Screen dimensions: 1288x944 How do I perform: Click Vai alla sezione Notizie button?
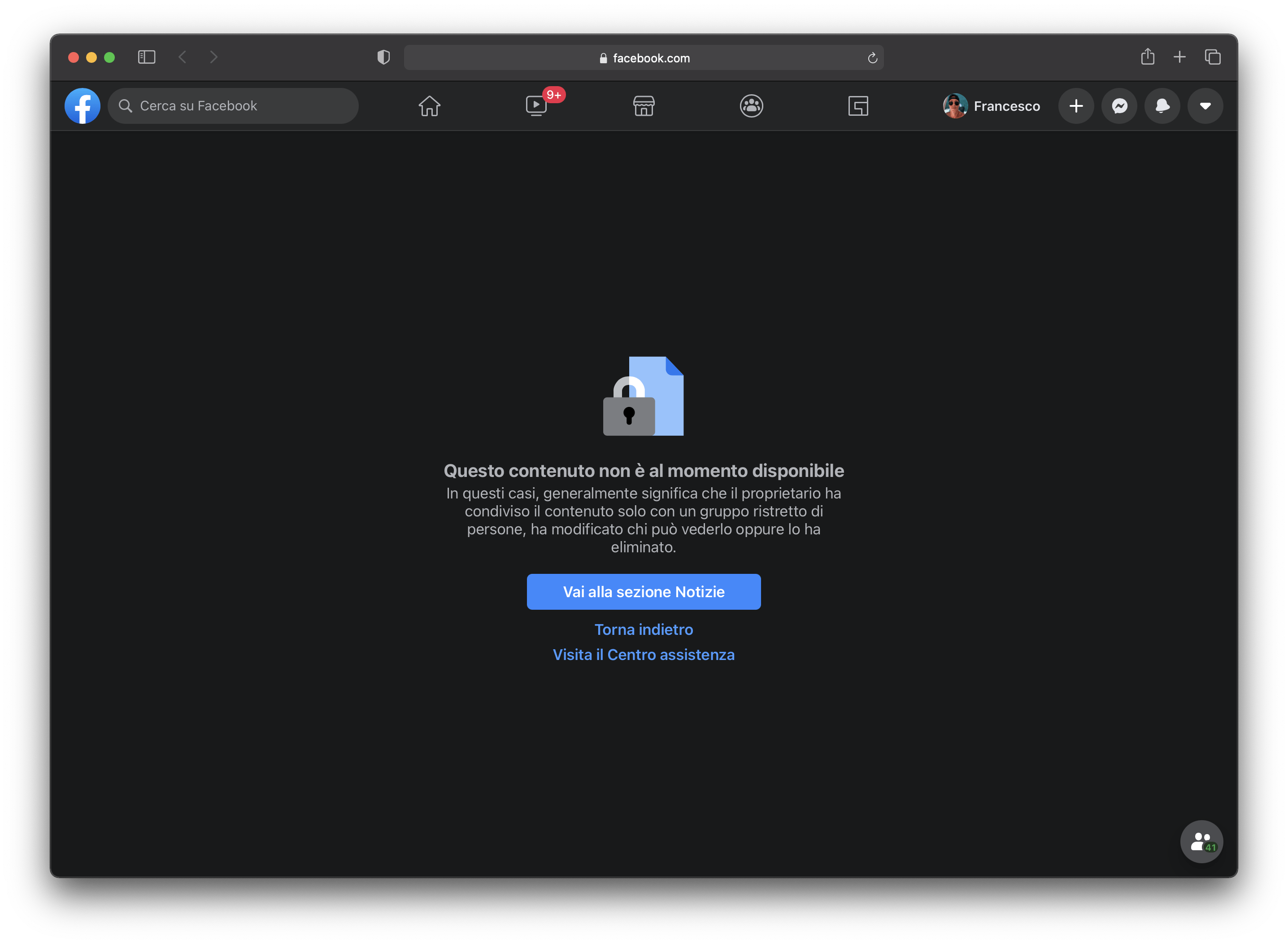[644, 591]
